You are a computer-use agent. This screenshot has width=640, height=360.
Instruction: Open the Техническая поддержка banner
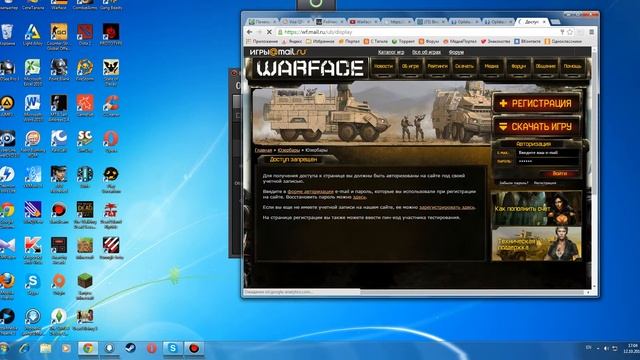pos(537,244)
